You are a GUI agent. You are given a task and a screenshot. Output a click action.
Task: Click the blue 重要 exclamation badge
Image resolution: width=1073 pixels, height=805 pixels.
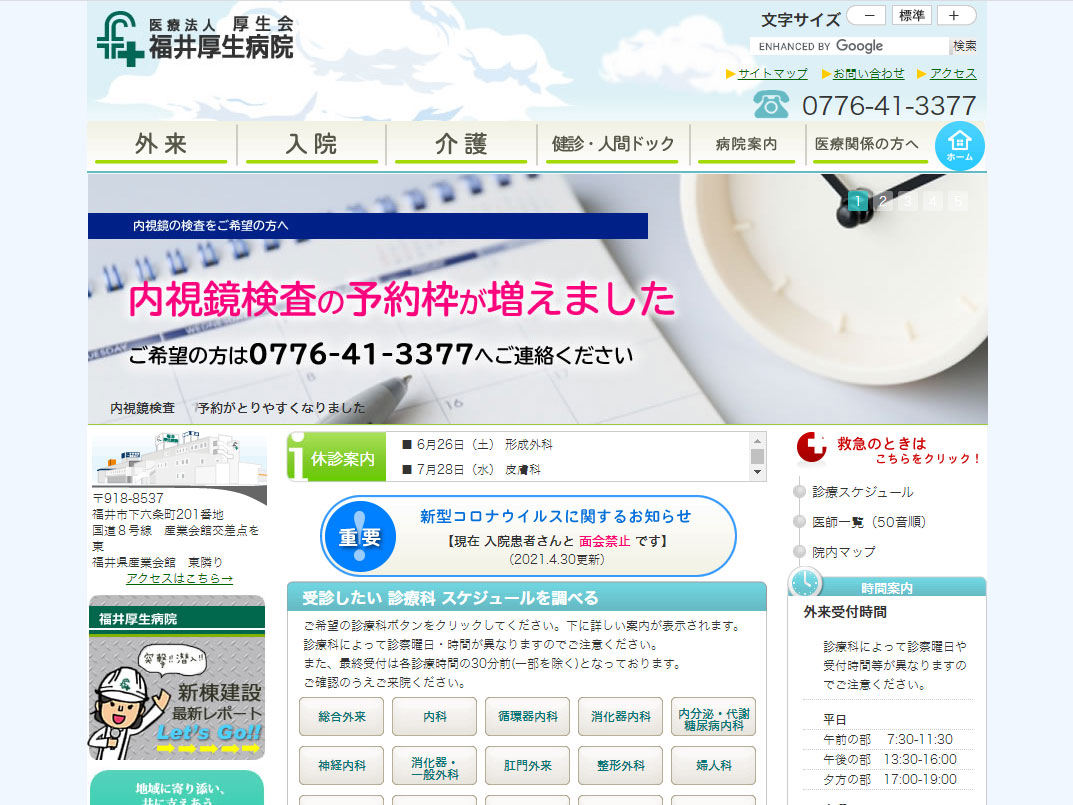tap(360, 537)
